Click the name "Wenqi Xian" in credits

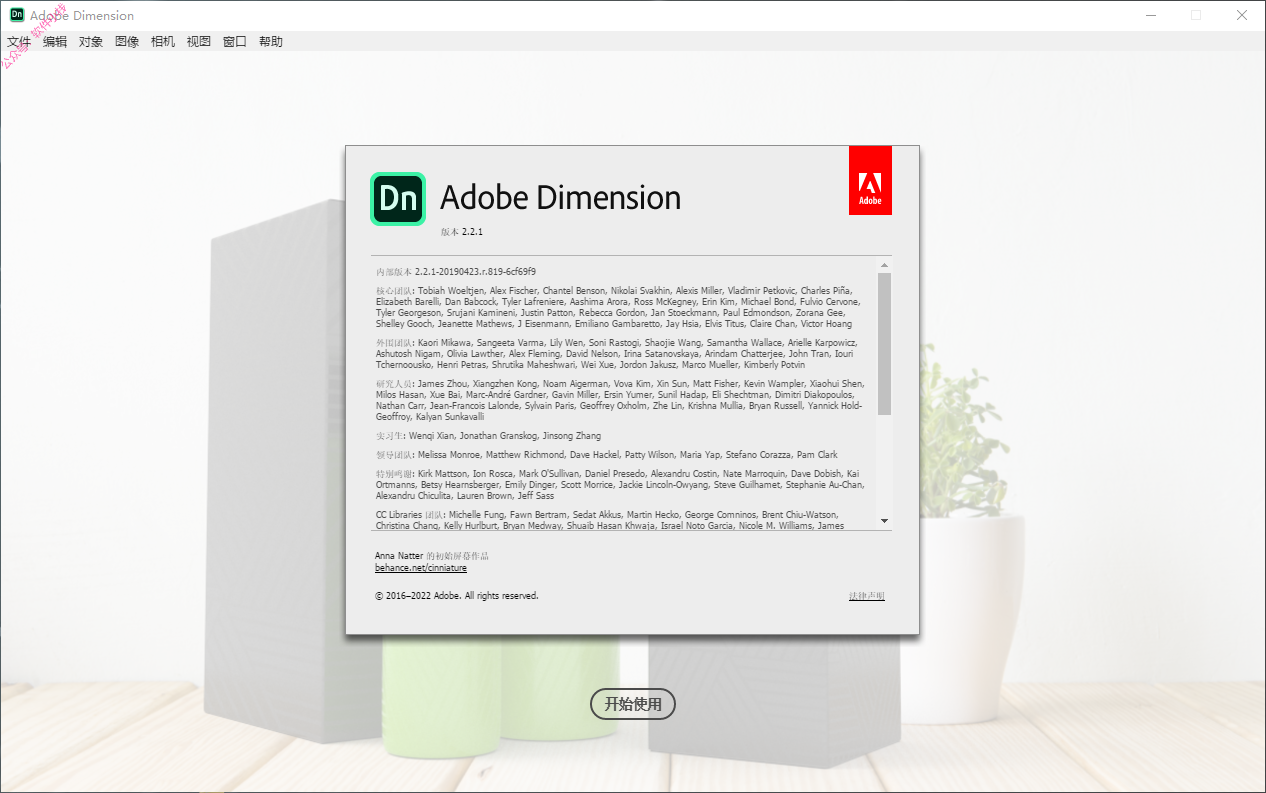coord(432,437)
